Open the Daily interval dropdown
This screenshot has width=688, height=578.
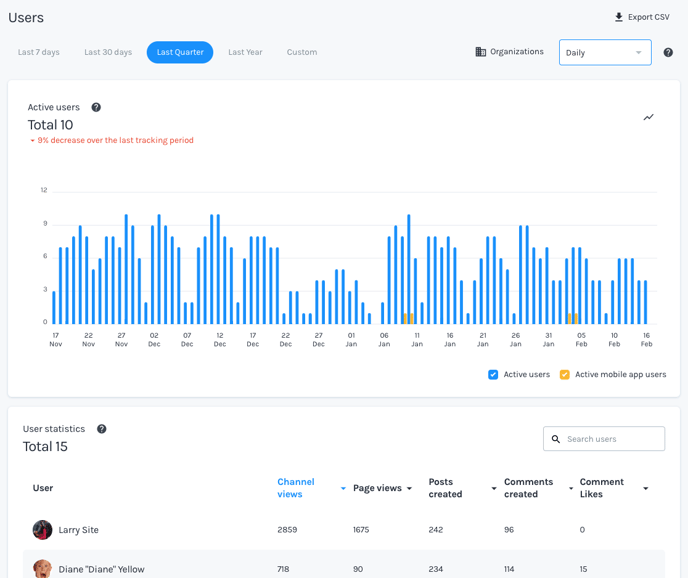point(604,53)
